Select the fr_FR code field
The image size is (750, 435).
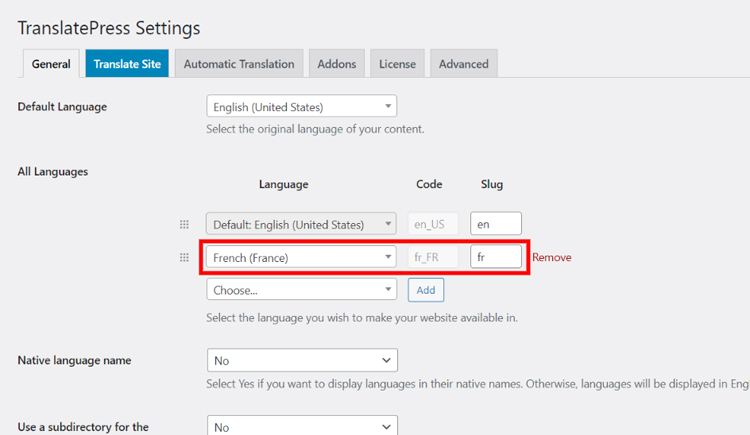(x=434, y=257)
